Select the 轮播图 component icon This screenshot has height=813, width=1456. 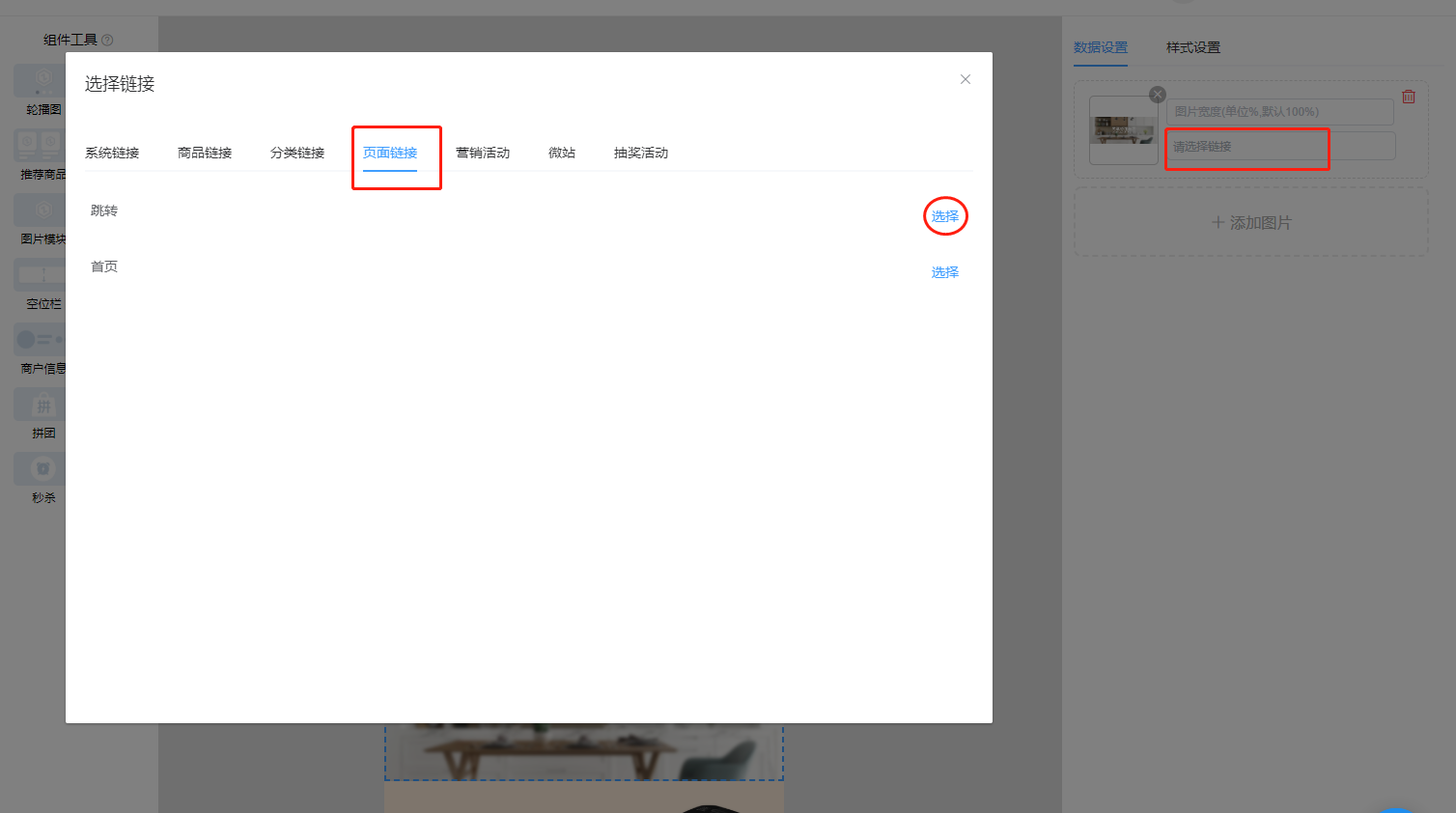[41, 80]
